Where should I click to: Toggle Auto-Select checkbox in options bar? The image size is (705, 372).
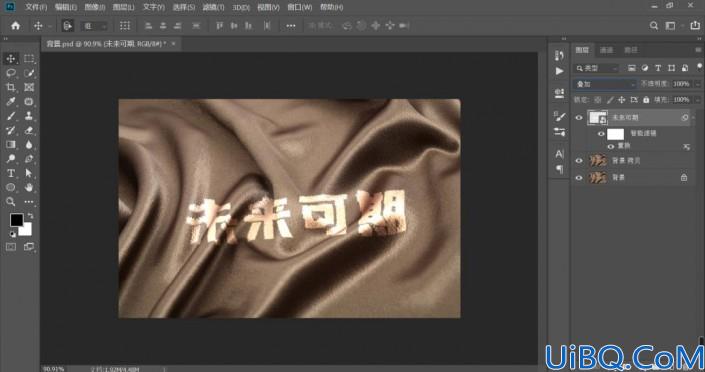click(67, 26)
